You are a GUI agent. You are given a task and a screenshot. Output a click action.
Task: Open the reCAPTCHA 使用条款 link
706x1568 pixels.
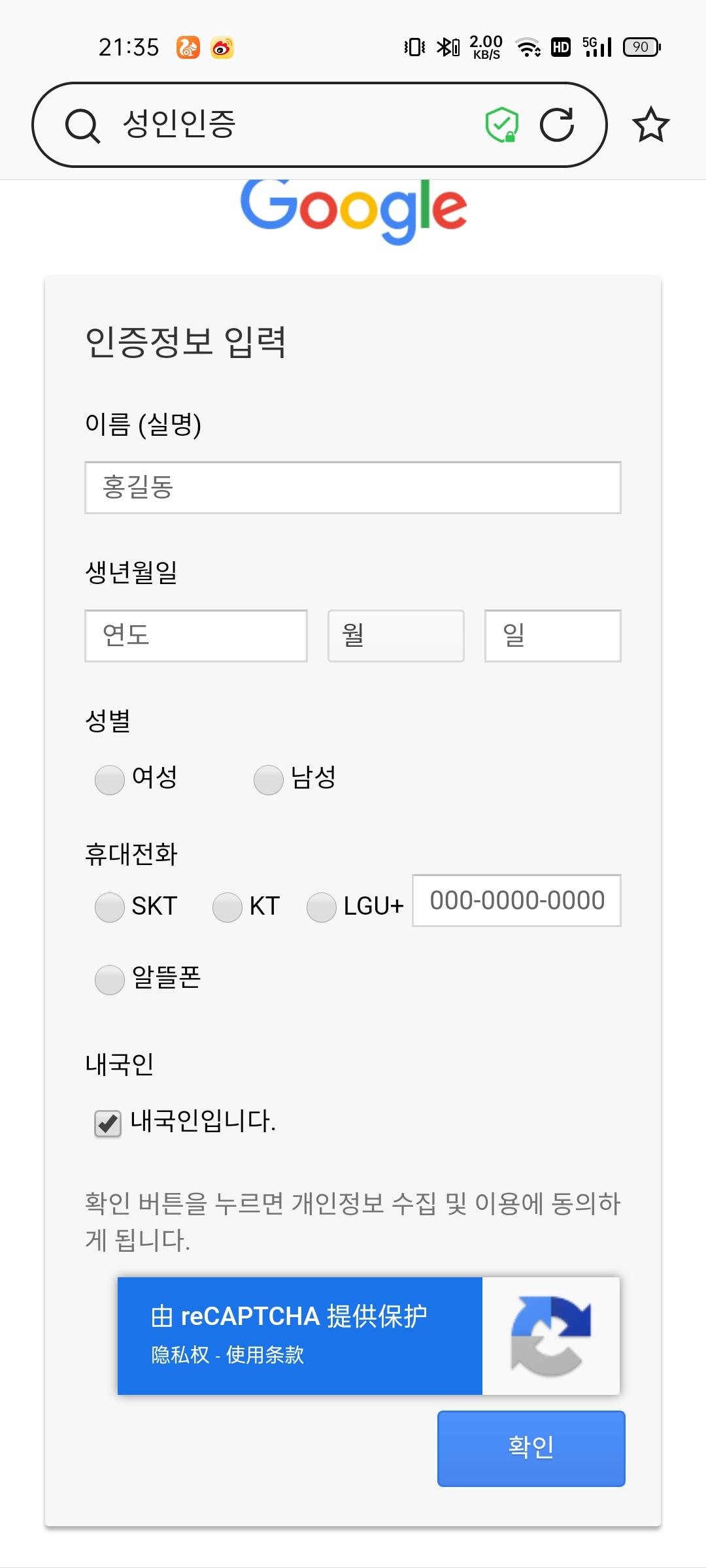[265, 1355]
